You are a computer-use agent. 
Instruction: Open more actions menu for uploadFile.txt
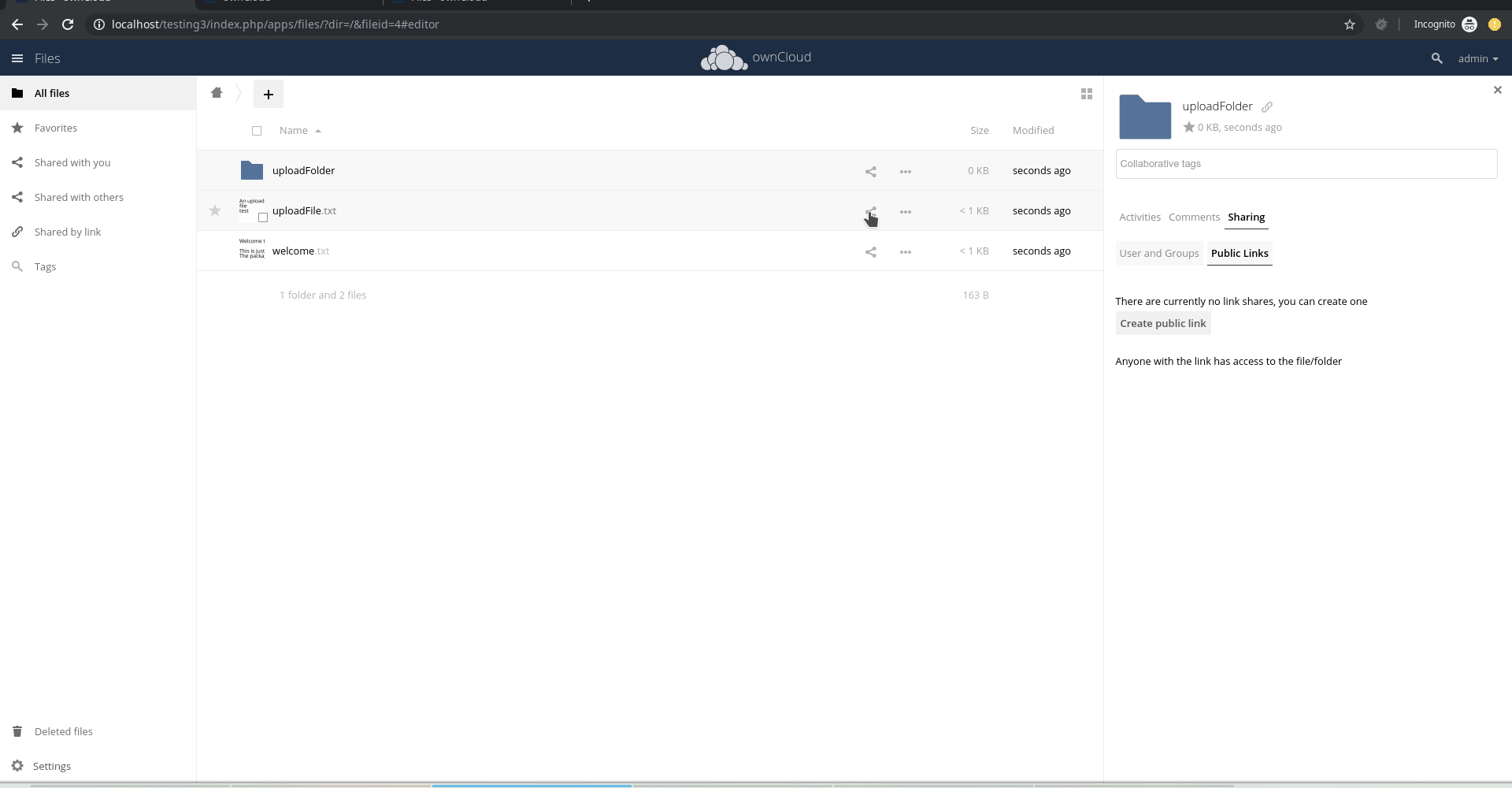[906, 211]
